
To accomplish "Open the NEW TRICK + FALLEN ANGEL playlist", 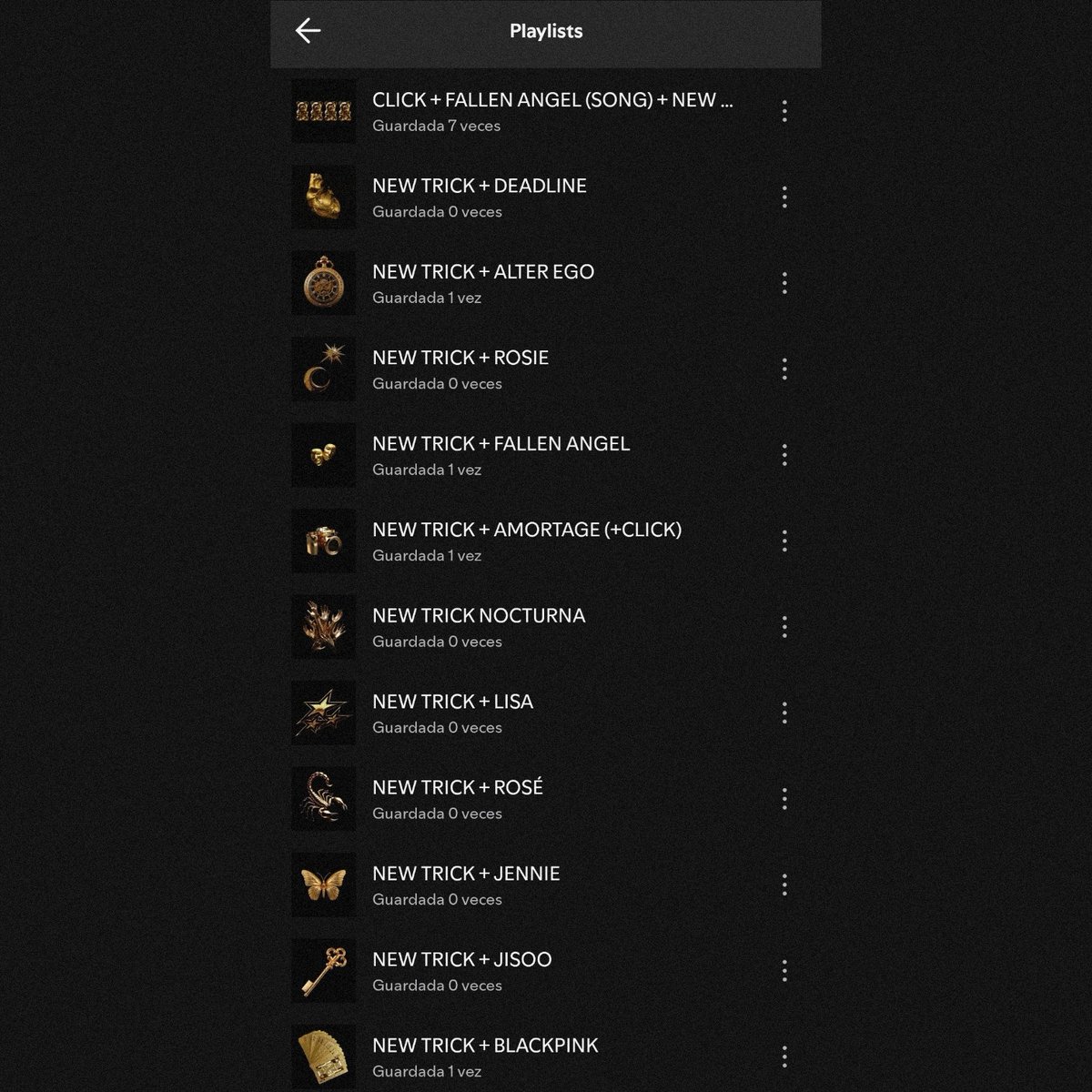I will point(546,455).
